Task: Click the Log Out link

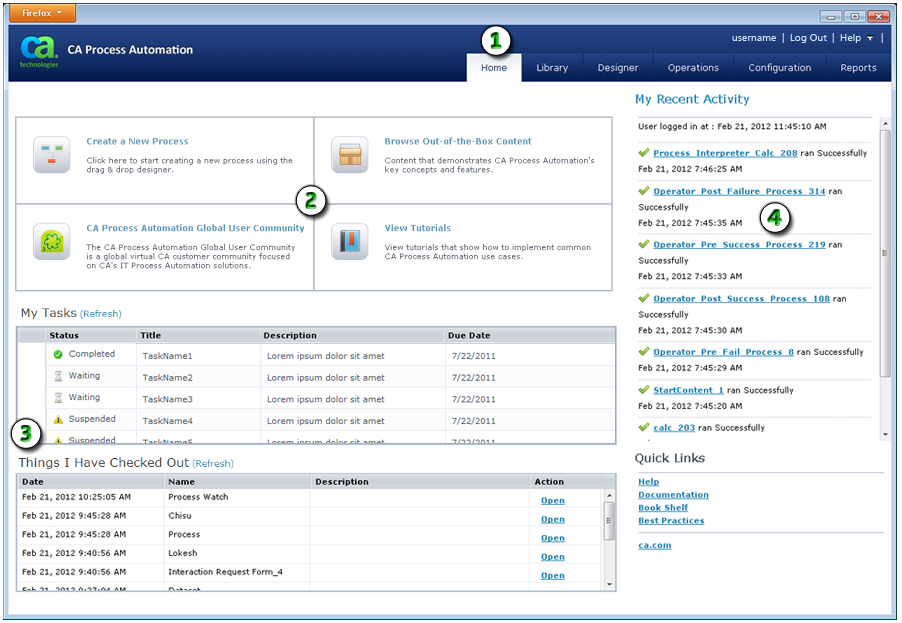Action: pos(809,38)
